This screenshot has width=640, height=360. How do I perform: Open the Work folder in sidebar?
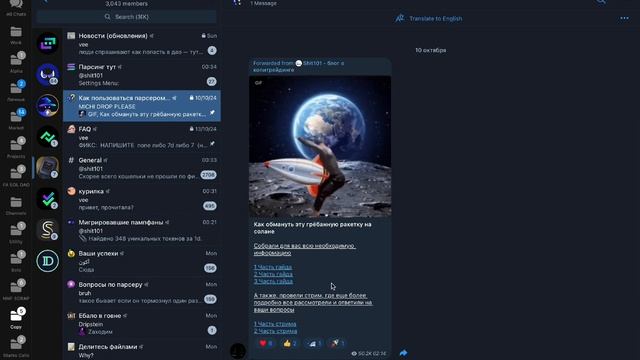(x=16, y=35)
